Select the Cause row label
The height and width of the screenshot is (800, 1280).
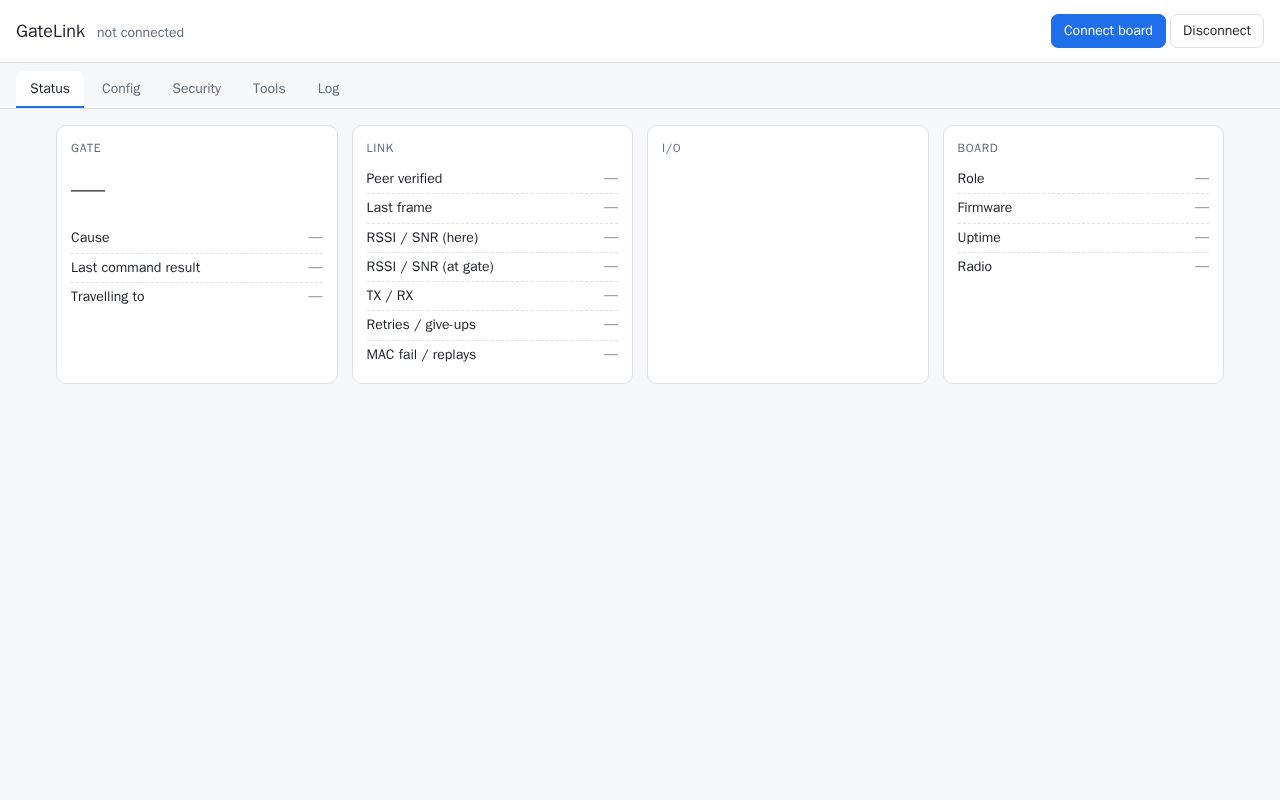coord(90,238)
